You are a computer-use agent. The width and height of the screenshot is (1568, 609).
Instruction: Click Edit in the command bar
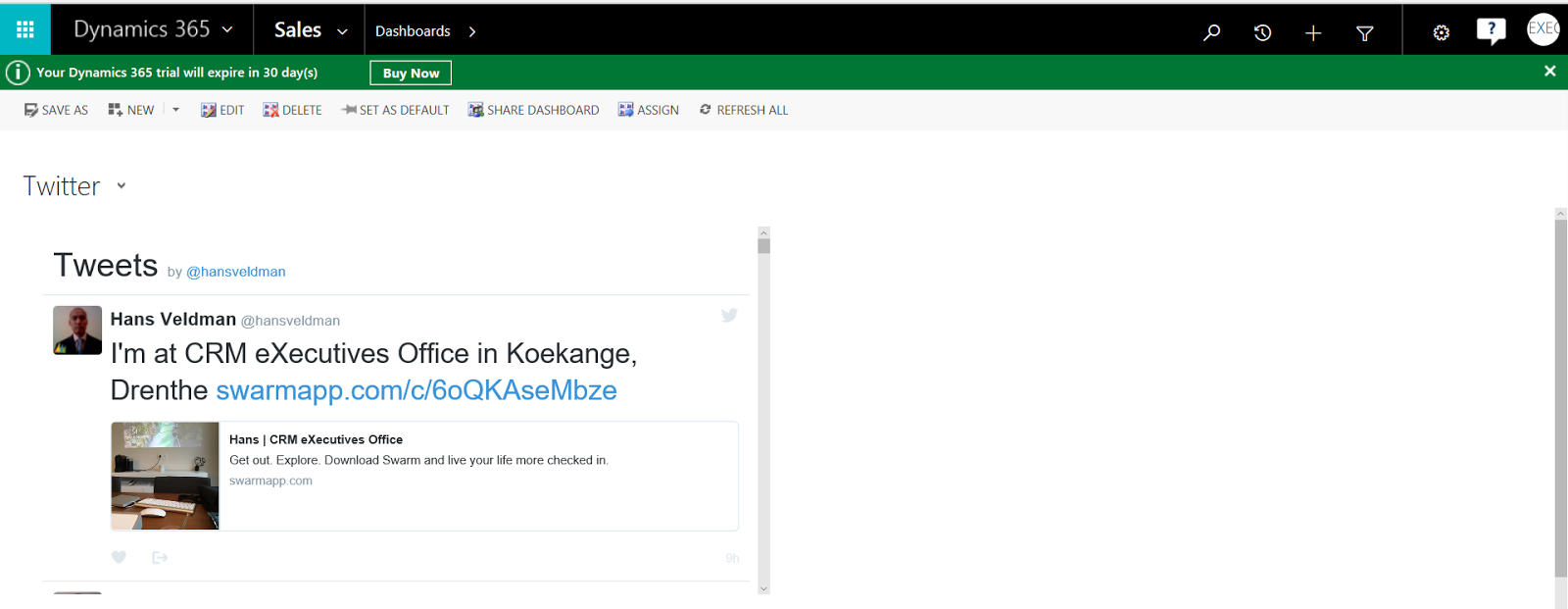coord(222,110)
